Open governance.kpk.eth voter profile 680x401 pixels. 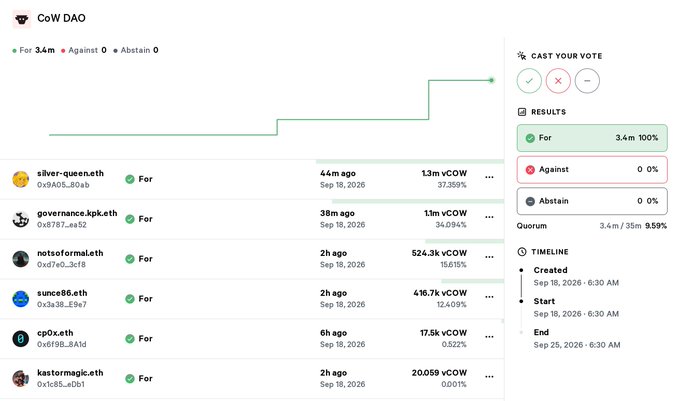click(77, 213)
